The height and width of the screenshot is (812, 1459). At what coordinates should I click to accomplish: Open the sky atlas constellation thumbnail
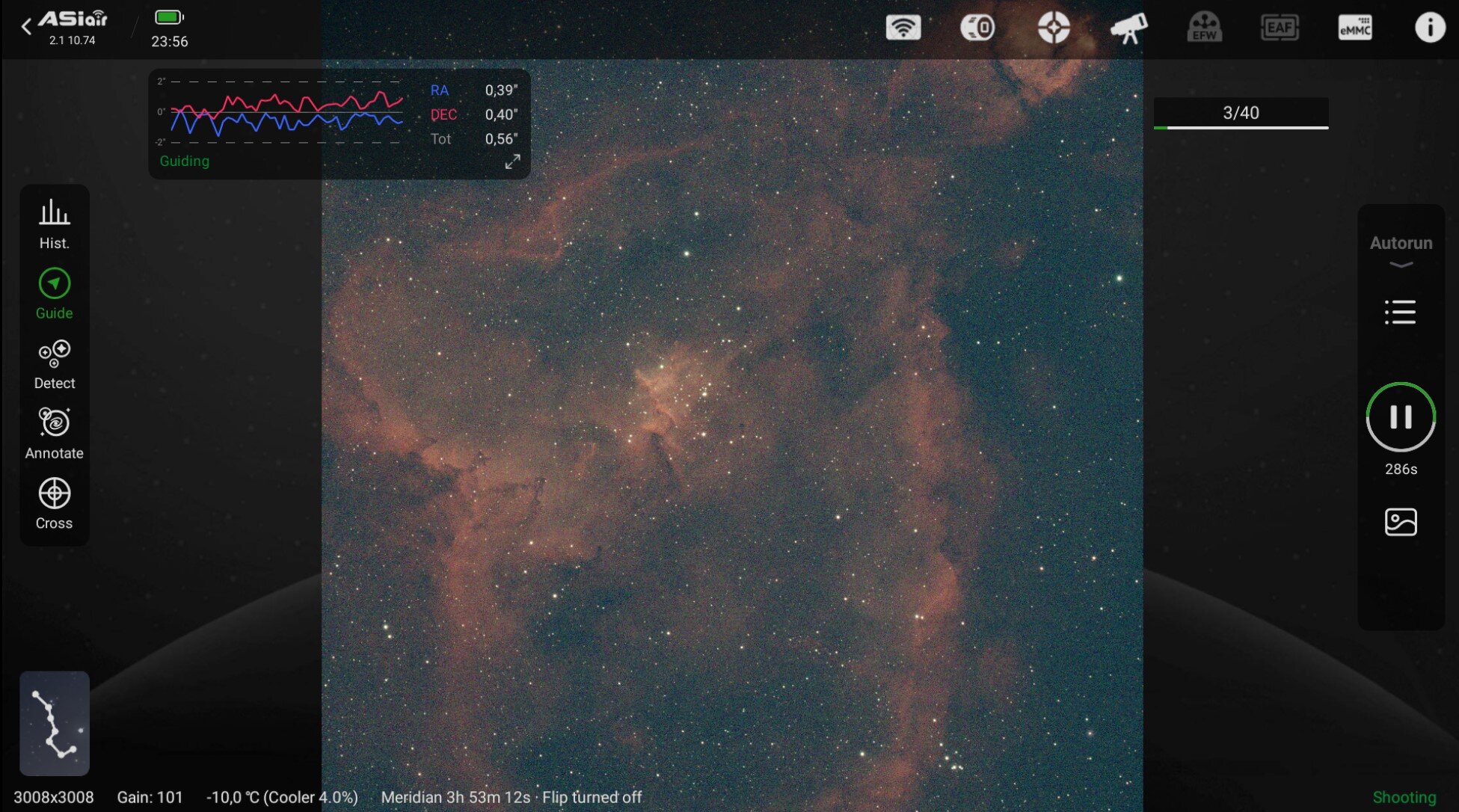click(x=54, y=723)
